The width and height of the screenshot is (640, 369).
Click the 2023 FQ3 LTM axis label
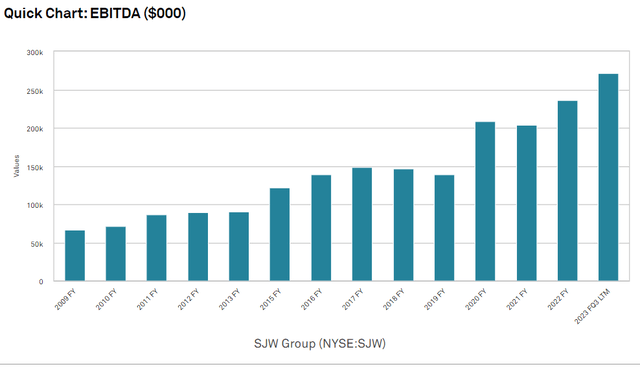tap(592, 307)
